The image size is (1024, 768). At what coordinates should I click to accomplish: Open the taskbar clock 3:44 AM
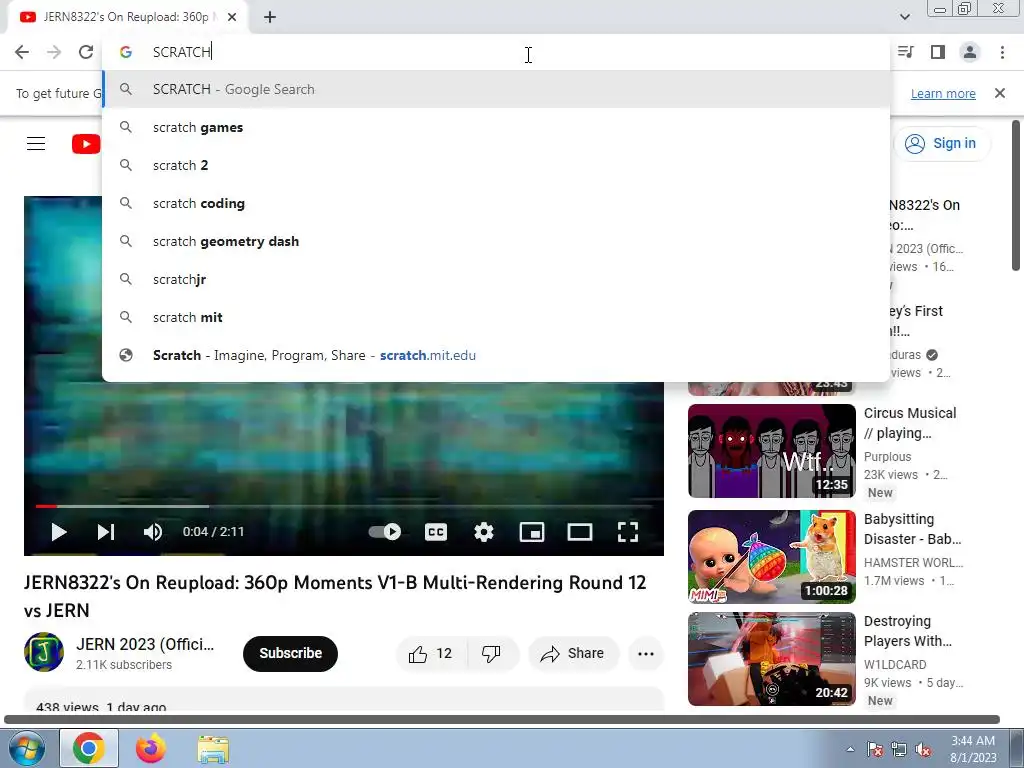click(973, 749)
